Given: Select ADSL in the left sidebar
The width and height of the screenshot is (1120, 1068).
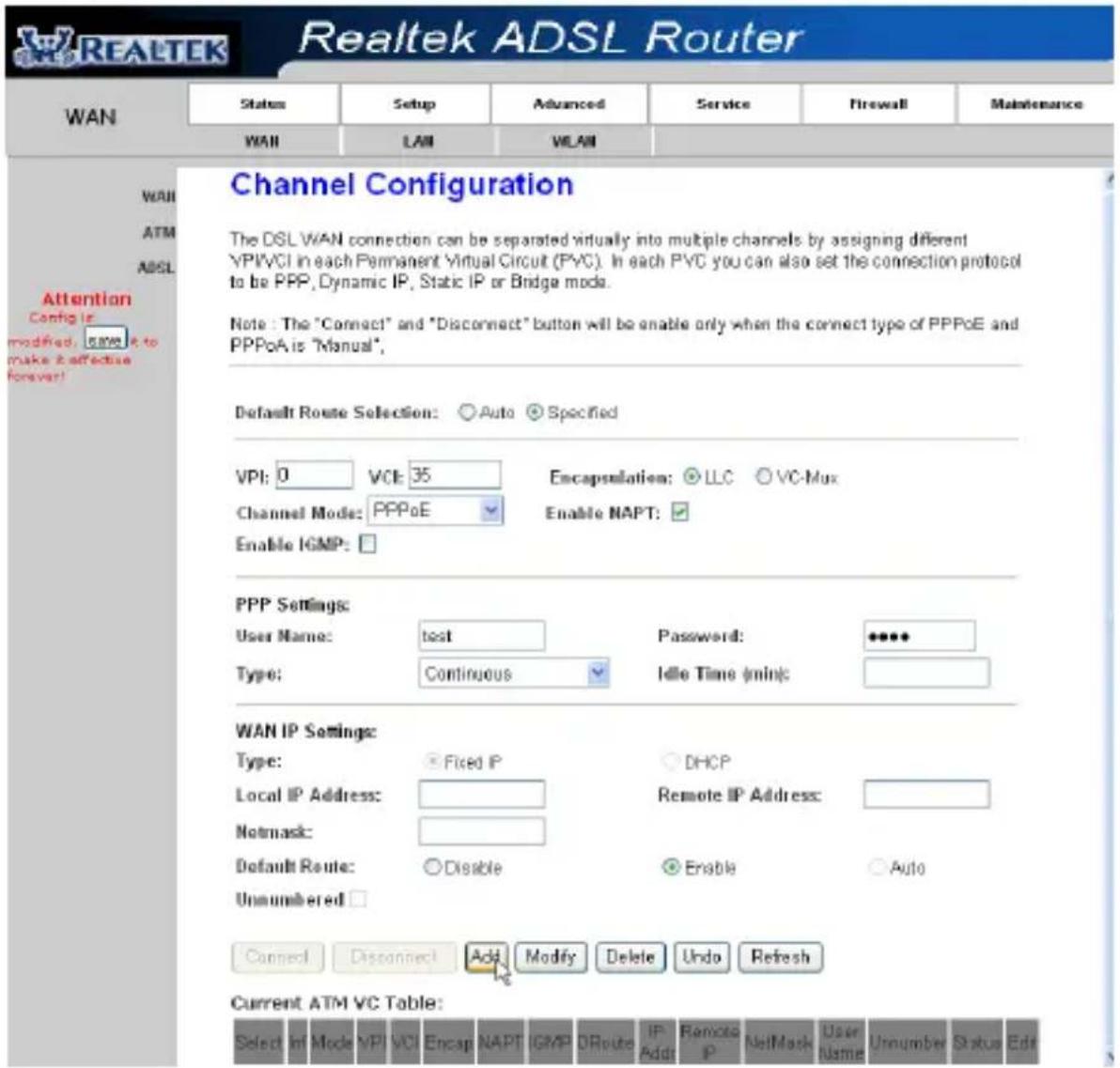Looking at the screenshot, I should coord(156,268).
